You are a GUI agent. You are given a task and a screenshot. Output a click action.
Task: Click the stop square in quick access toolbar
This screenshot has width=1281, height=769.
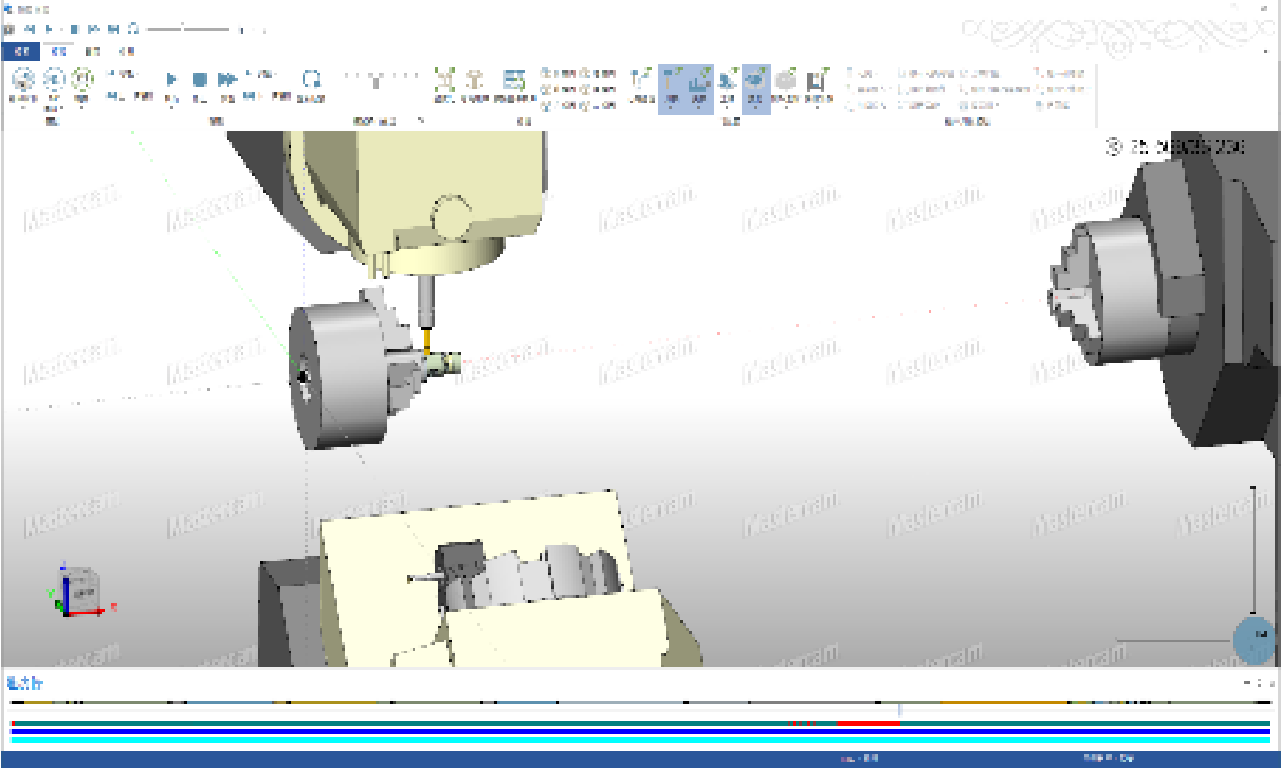pyautogui.click(x=74, y=29)
